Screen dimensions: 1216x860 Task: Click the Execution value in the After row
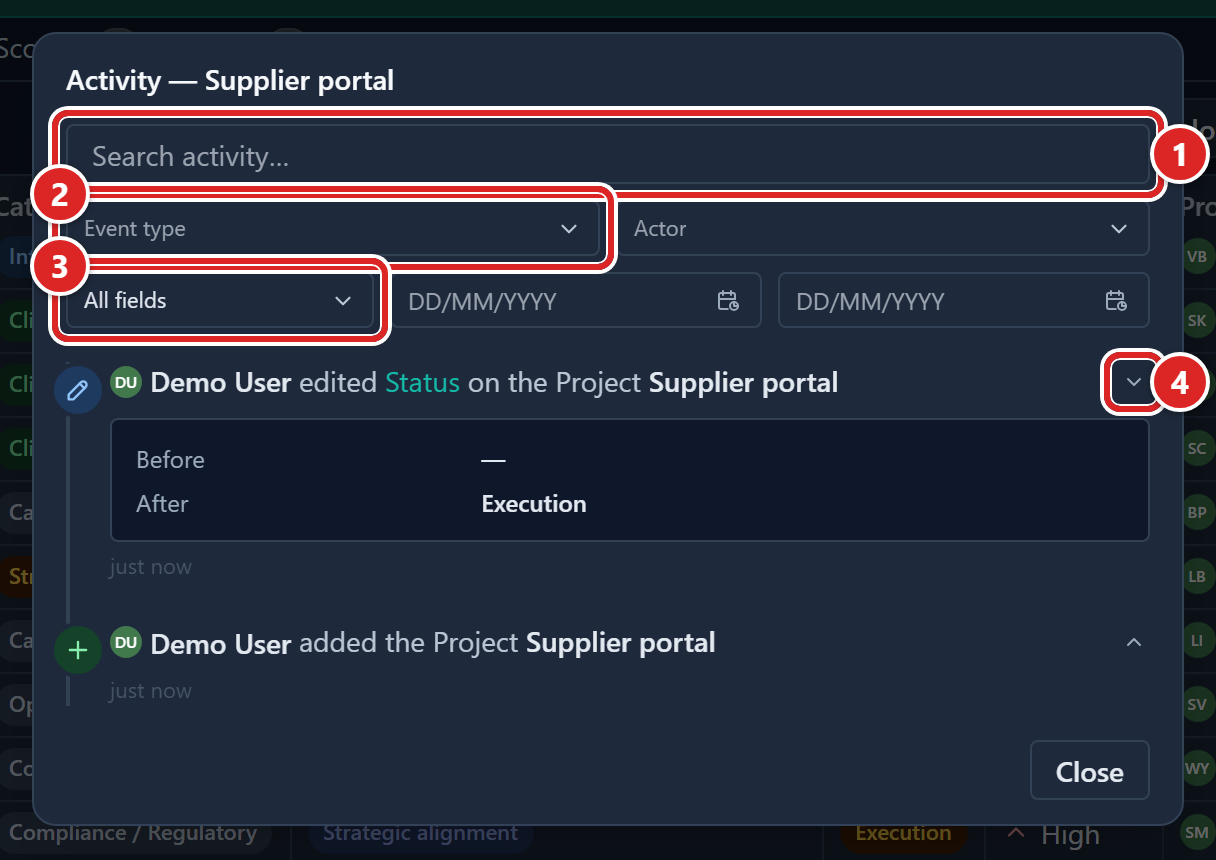tap(534, 504)
